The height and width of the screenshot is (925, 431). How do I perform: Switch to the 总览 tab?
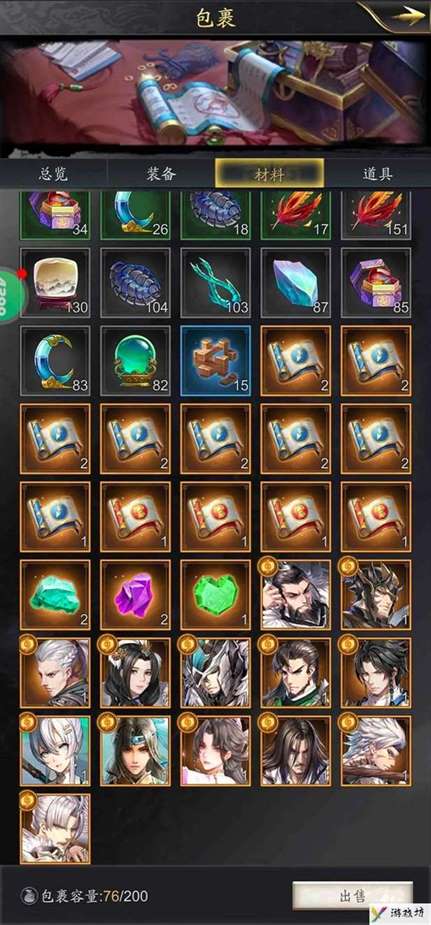tap(54, 174)
